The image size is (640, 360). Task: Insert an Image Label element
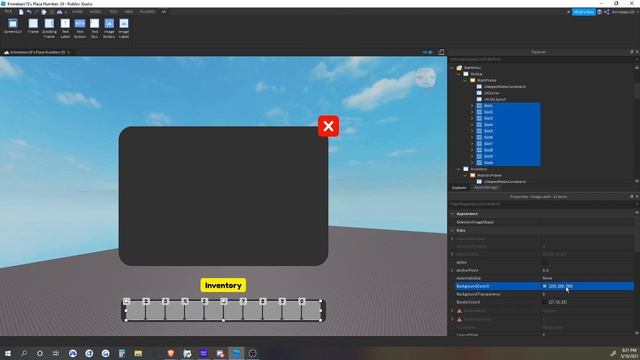pos(124,28)
